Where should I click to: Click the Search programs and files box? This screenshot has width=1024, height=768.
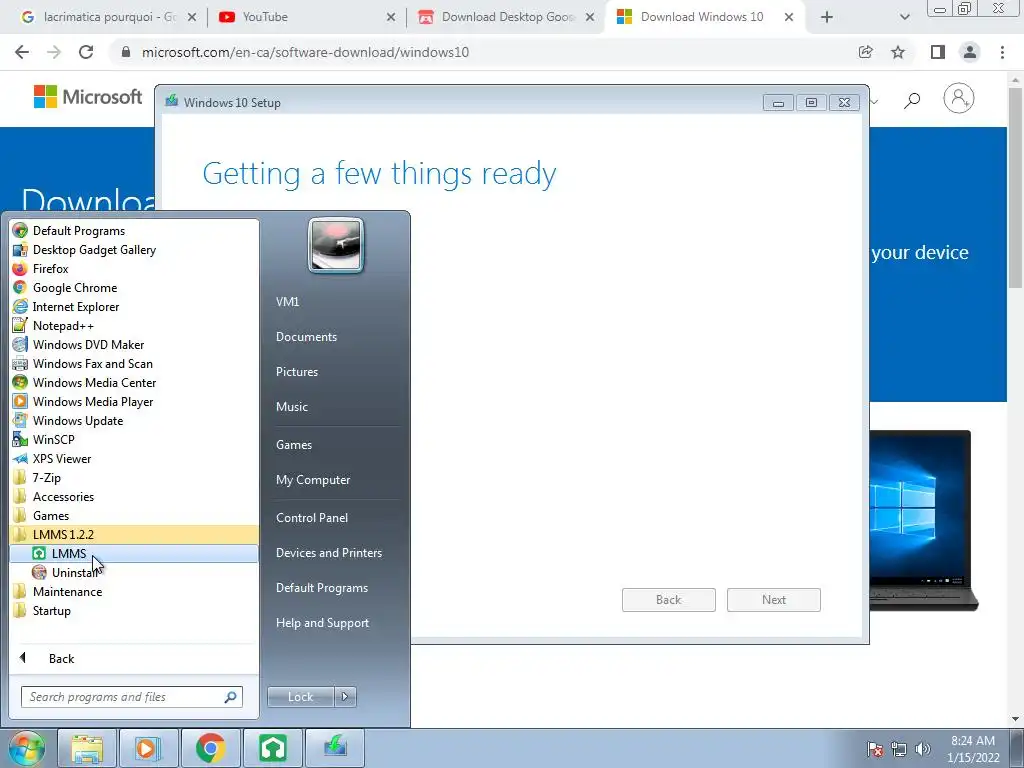[131, 697]
